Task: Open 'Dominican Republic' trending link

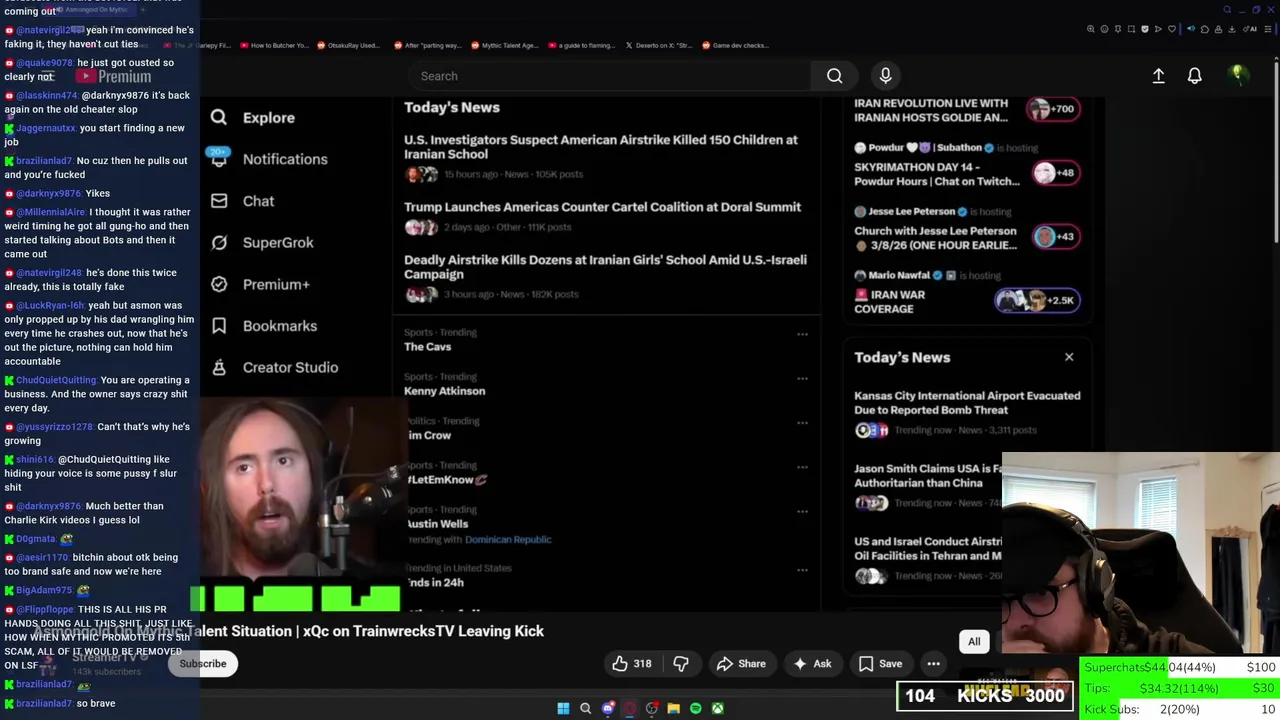Action: (508, 539)
